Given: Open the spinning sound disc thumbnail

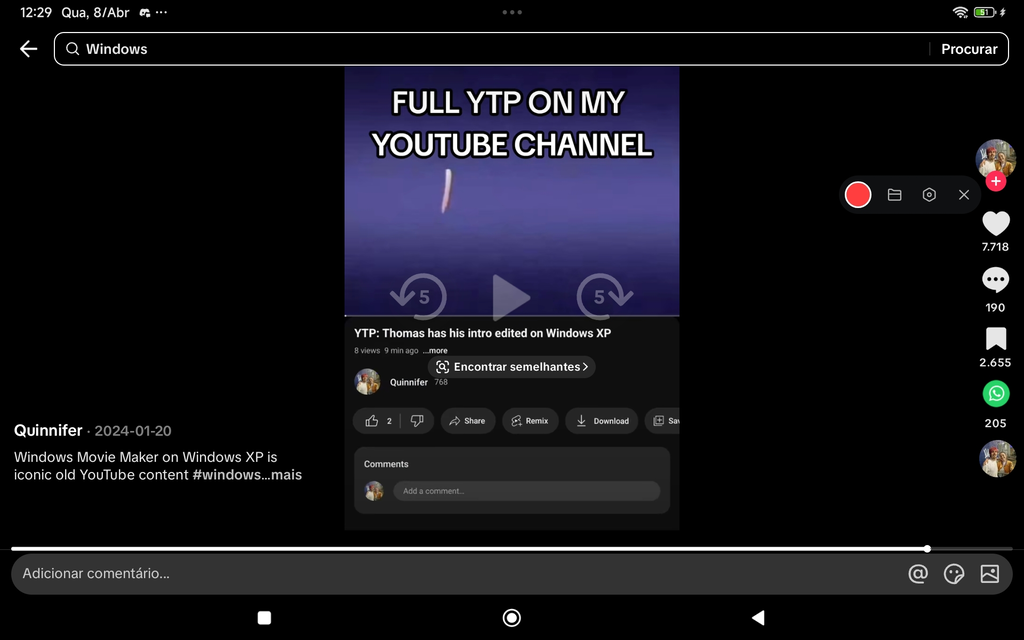Looking at the screenshot, I should click(997, 458).
